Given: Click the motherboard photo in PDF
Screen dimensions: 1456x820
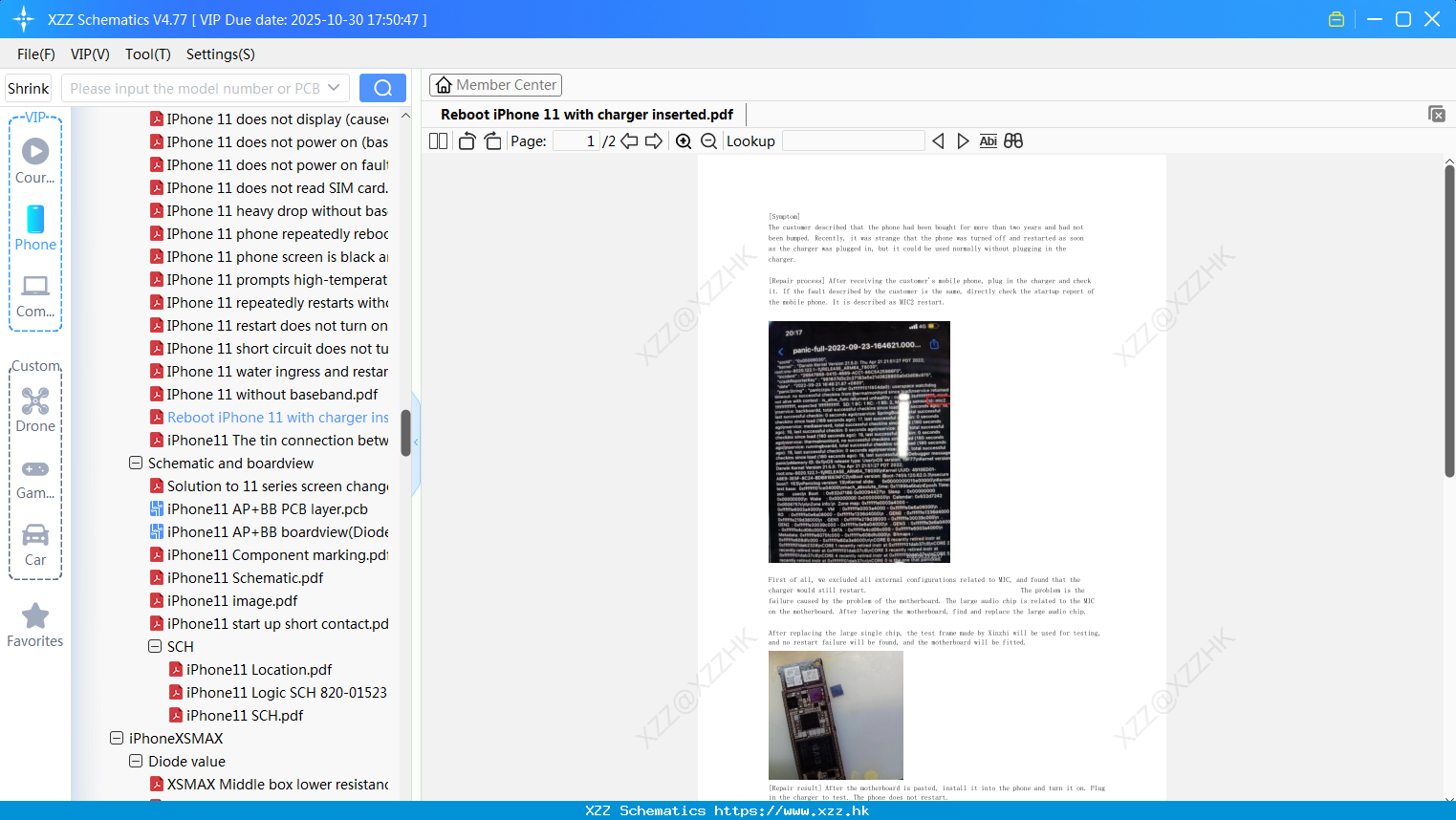Looking at the screenshot, I should pyautogui.click(x=836, y=715).
